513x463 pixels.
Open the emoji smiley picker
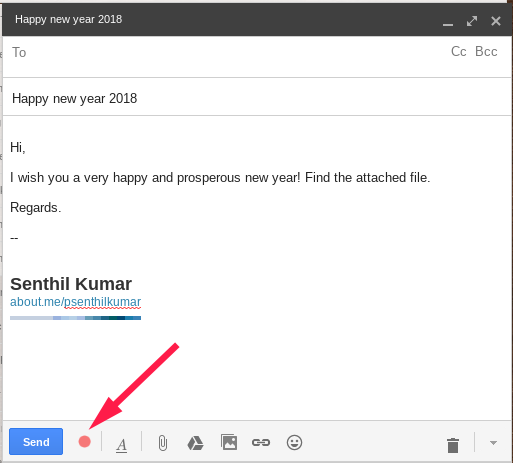click(x=294, y=442)
